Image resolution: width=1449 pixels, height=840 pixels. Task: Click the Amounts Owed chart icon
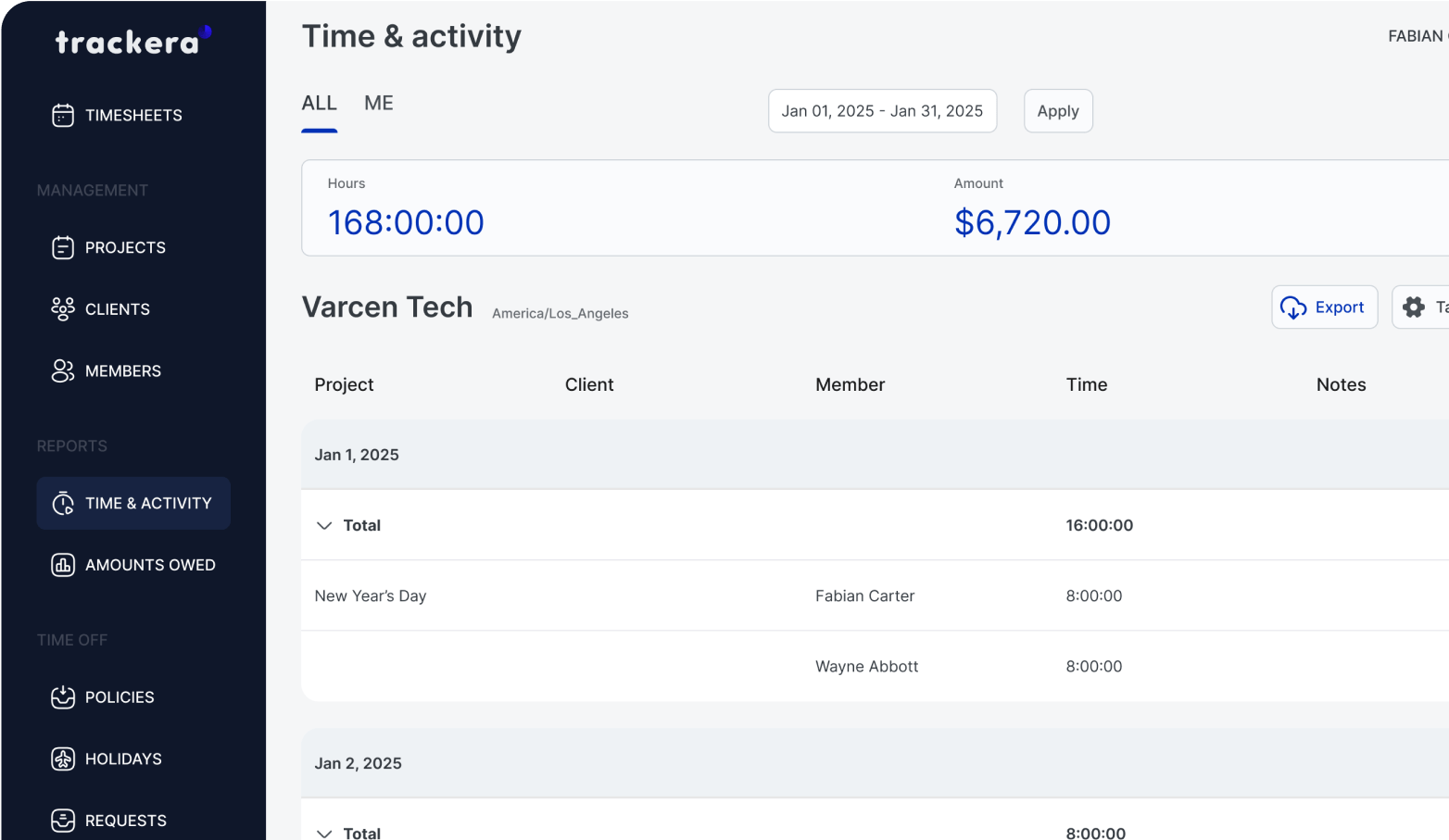pos(62,564)
